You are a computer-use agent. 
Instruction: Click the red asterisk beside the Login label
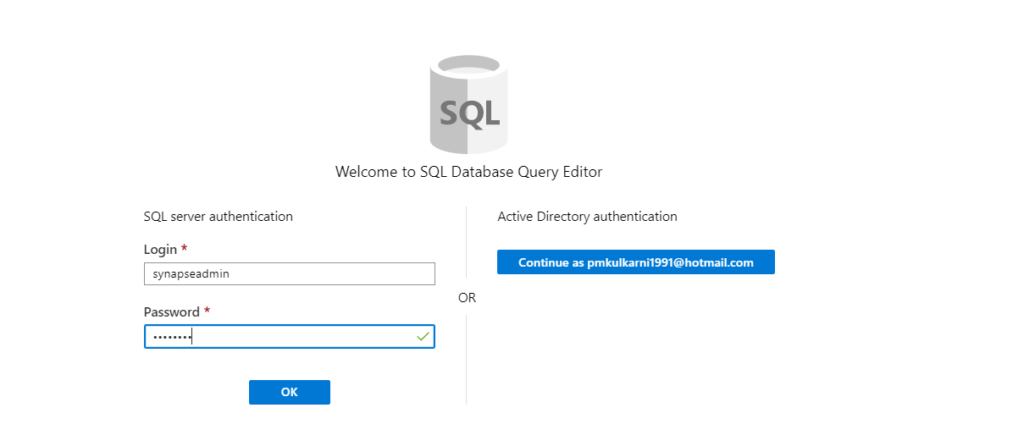click(184, 248)
